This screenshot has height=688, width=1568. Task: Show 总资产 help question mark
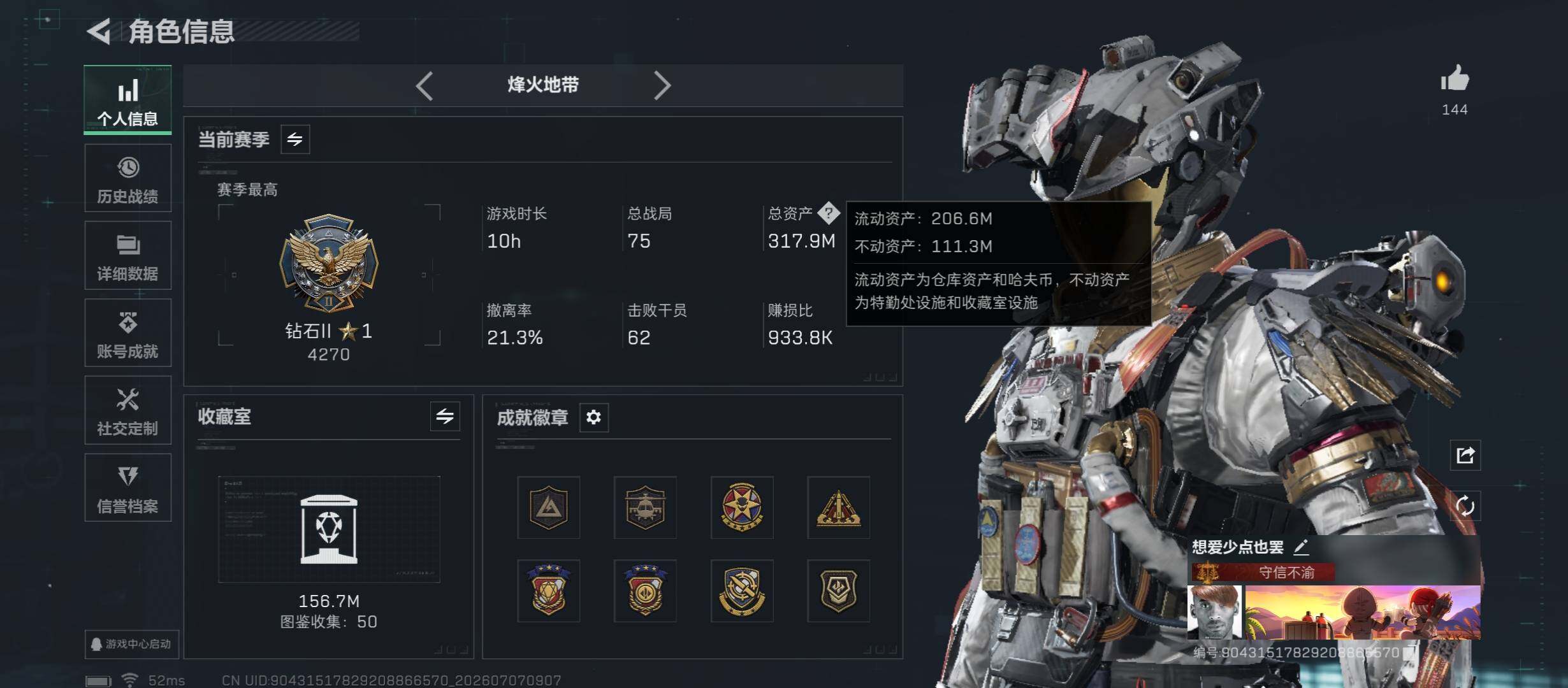click(x=829, y=213)
